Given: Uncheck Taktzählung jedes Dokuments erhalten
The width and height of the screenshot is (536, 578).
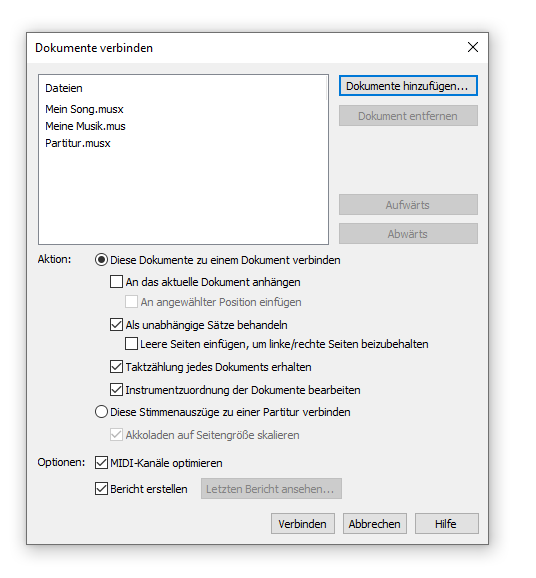Looking at the screenshot, I should 116,367.
